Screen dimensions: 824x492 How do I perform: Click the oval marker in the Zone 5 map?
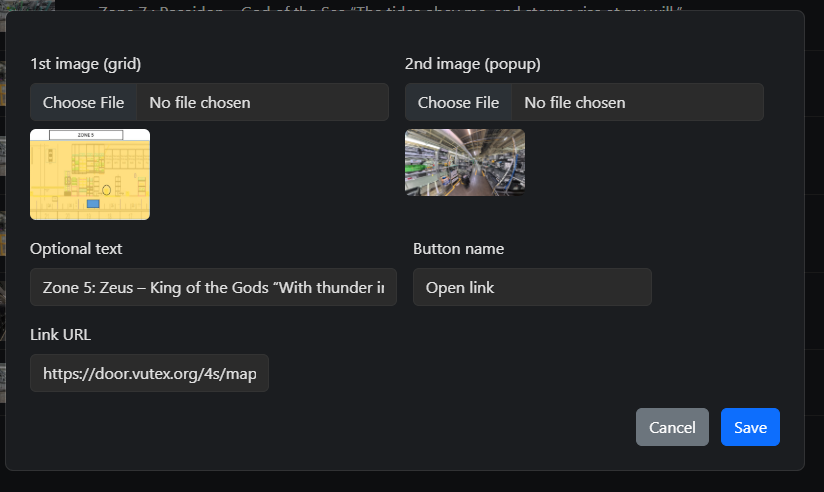pos(106,188)
